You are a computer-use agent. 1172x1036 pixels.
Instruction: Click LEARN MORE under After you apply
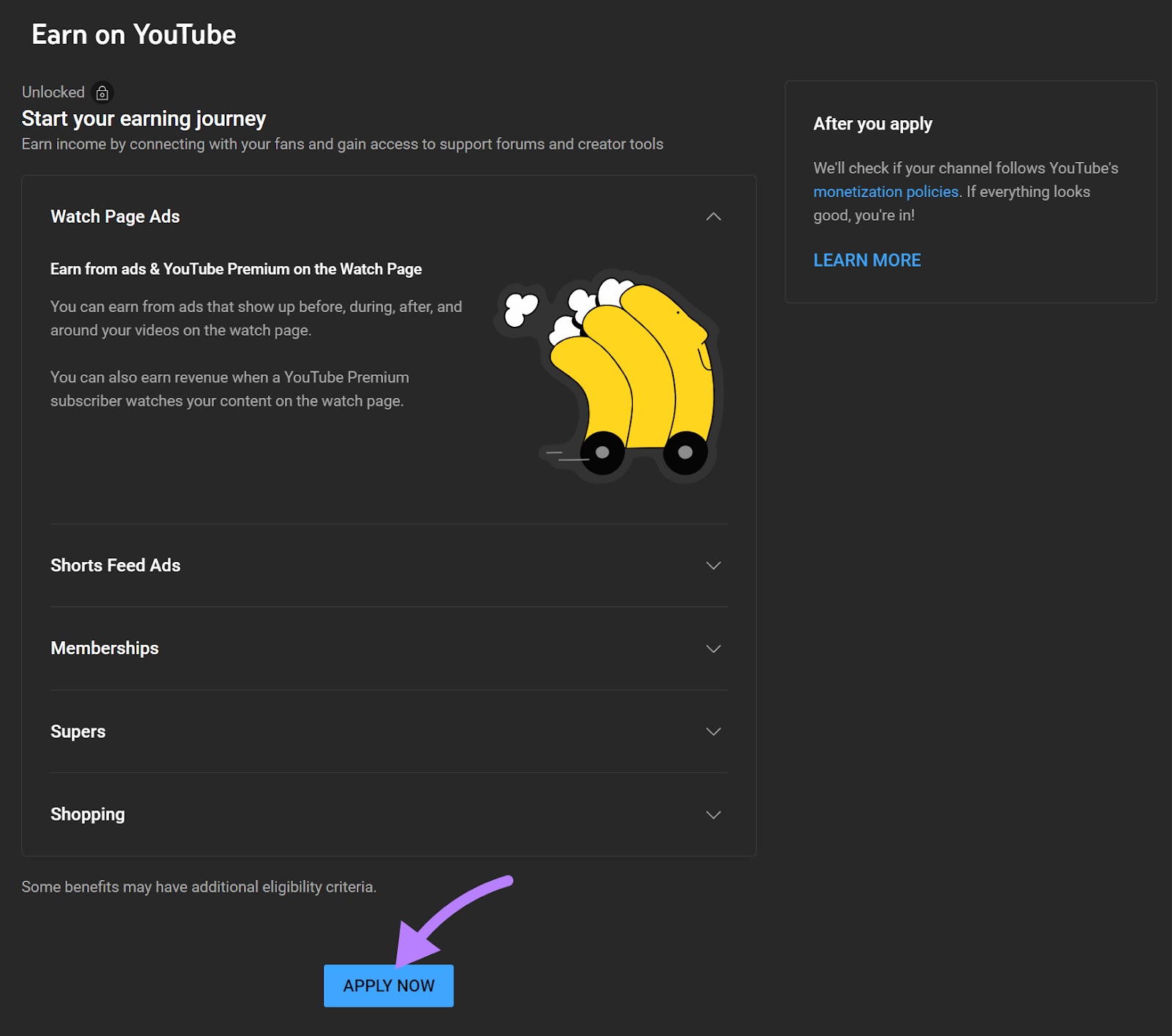(867, 260)
